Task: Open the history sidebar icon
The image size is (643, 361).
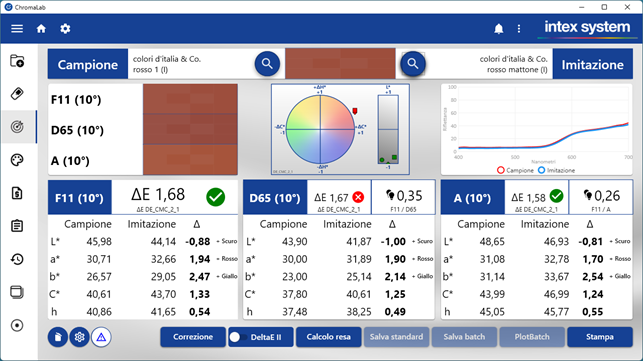Action: [x=17, y=259]
